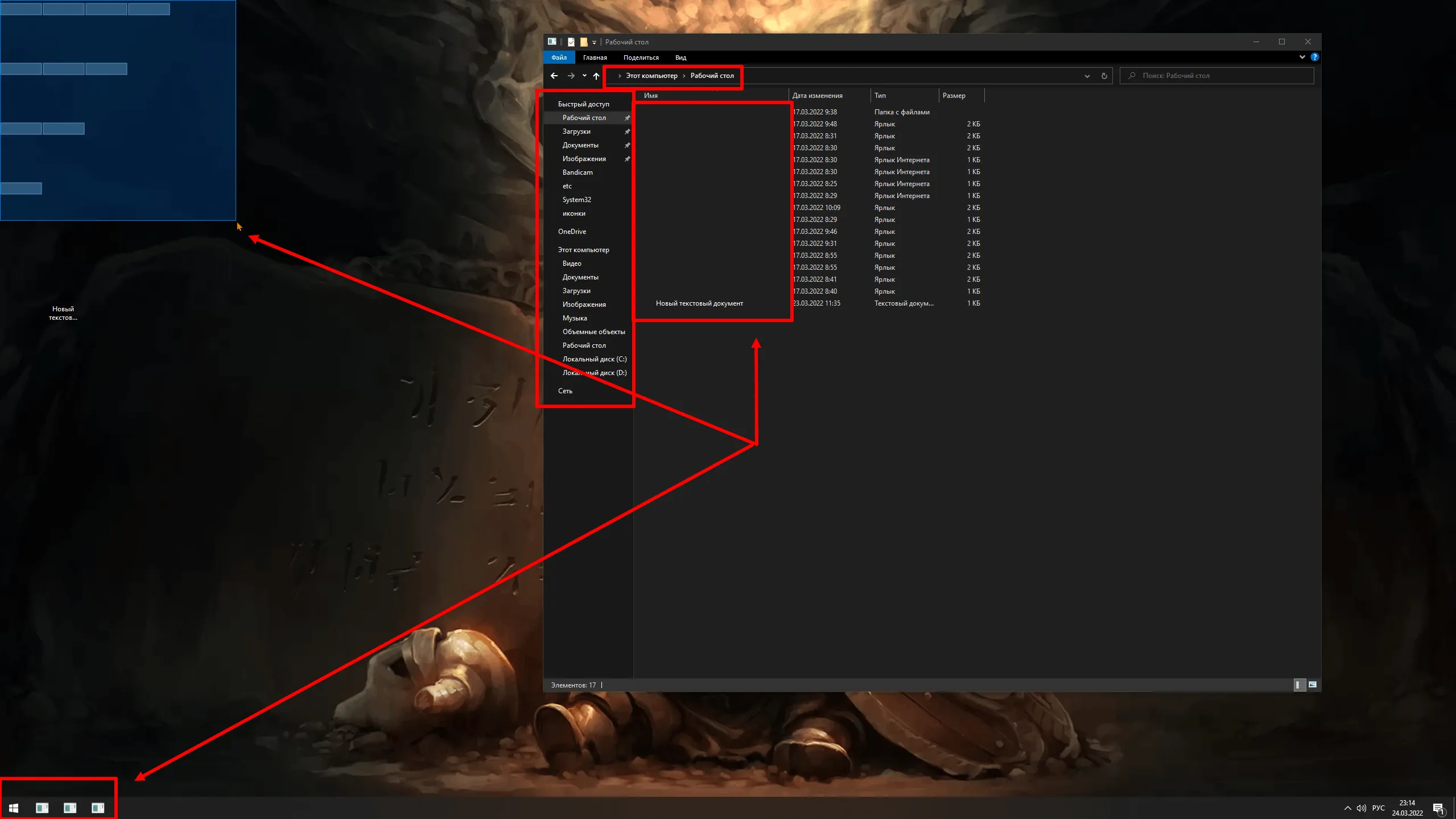
Task: Click the New folder icon in title bar
Action: pyautogui.click(x=584, y=42)
